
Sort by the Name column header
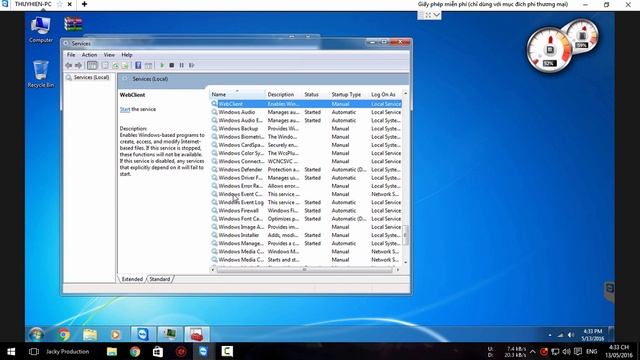[237, 94]
